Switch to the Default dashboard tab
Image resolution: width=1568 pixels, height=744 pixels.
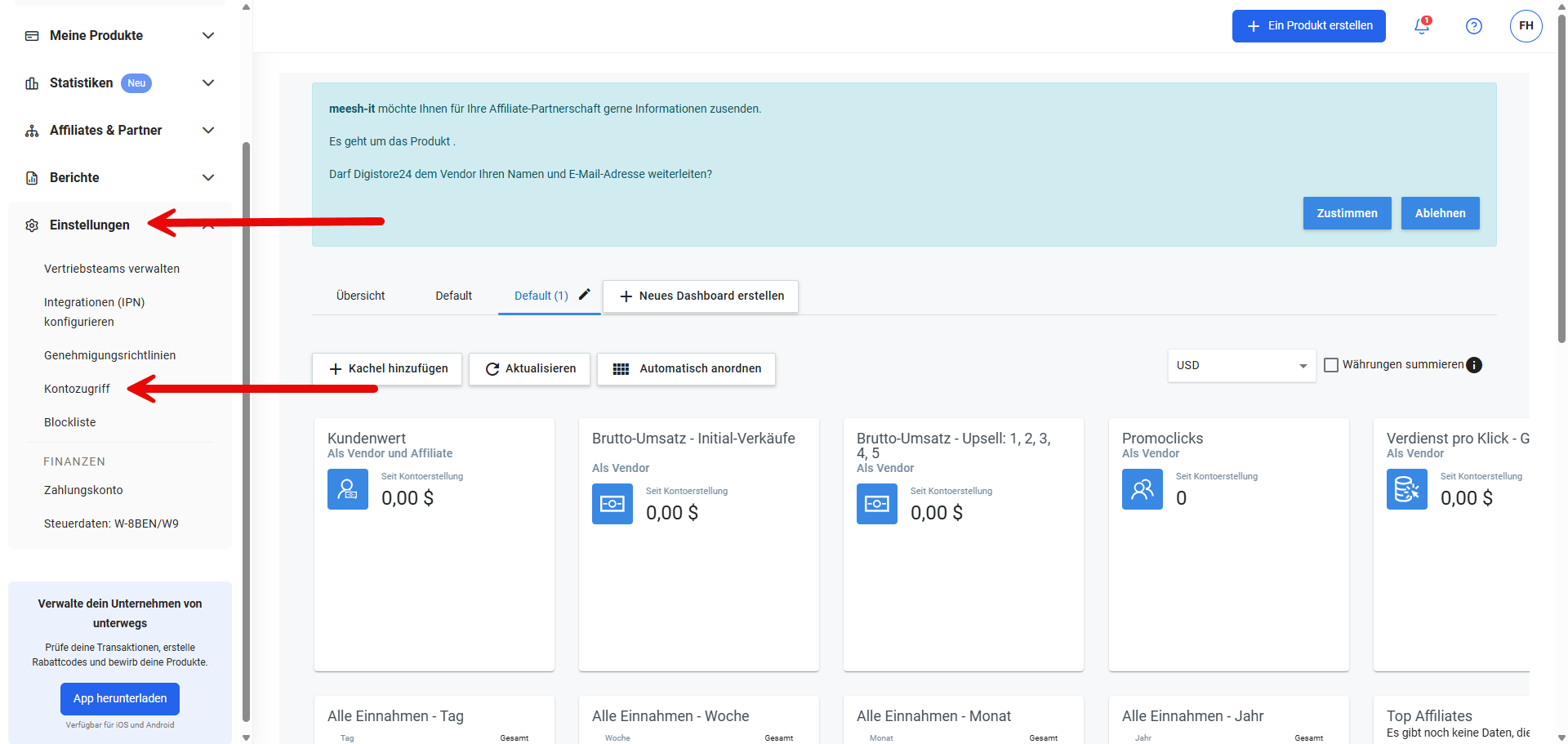453,296
